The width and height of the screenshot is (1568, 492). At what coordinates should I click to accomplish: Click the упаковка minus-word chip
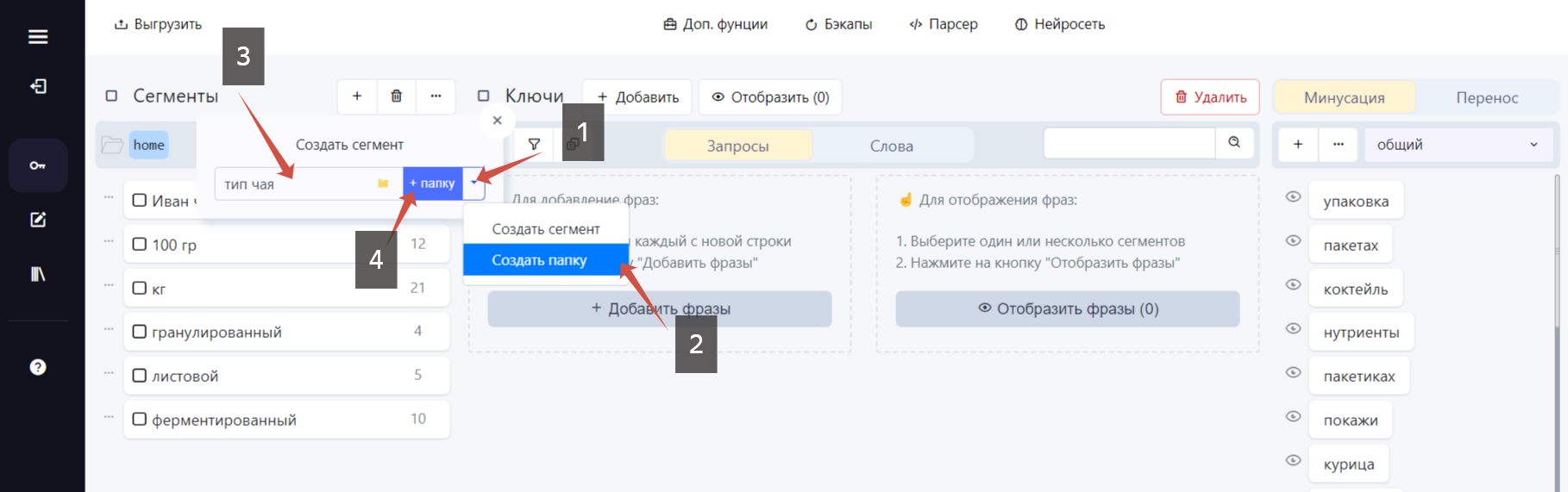point(1356,201)
